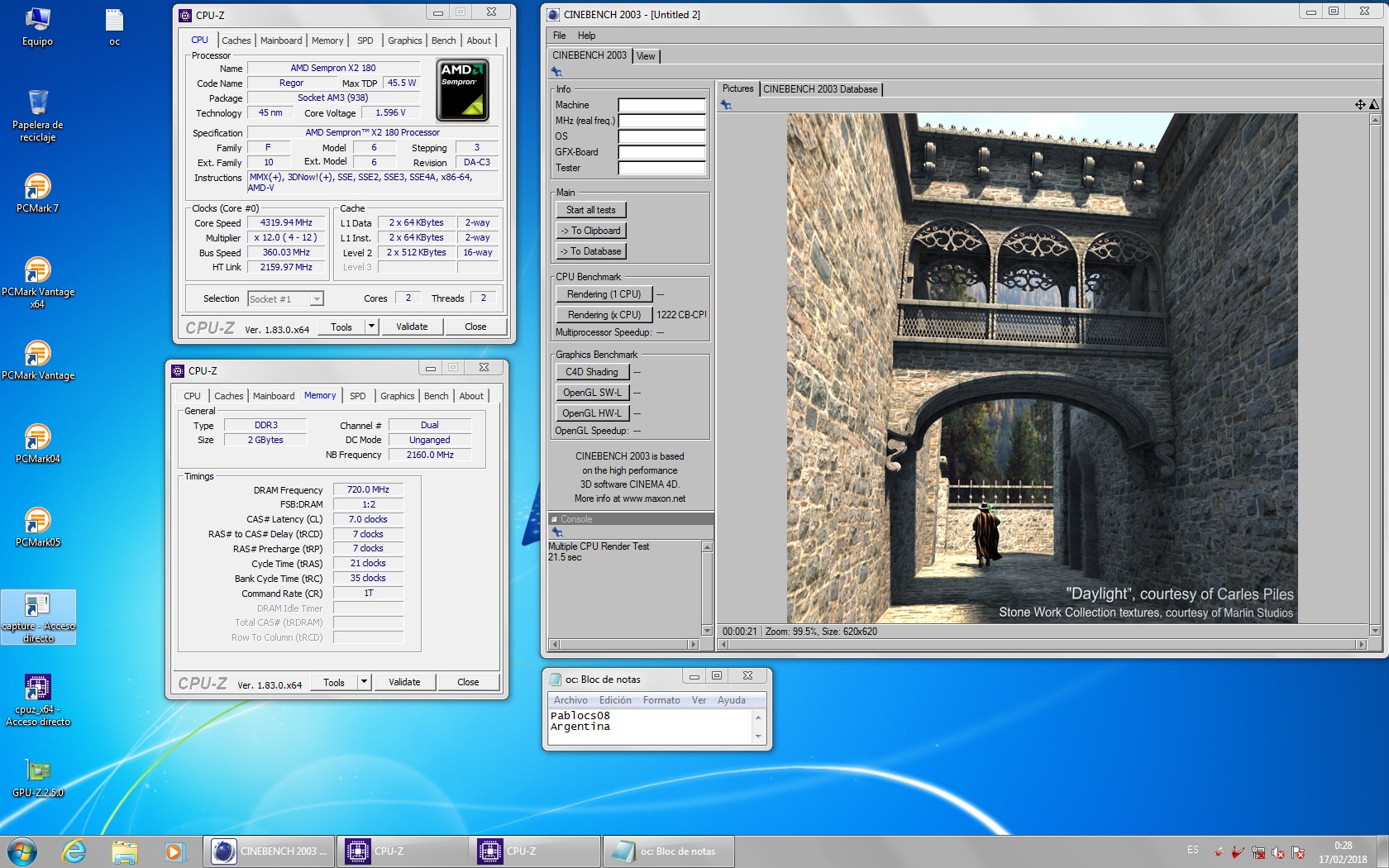1389x868 pixels.
Task: Click the MHz (real freq.) input field
Action: [x=661, y=121]
